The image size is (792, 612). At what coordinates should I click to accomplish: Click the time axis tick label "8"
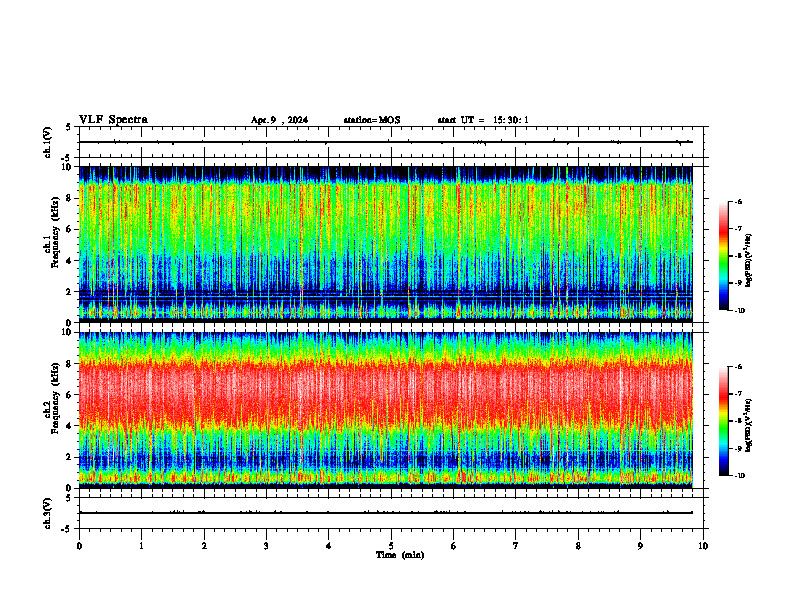click(578, 546)
